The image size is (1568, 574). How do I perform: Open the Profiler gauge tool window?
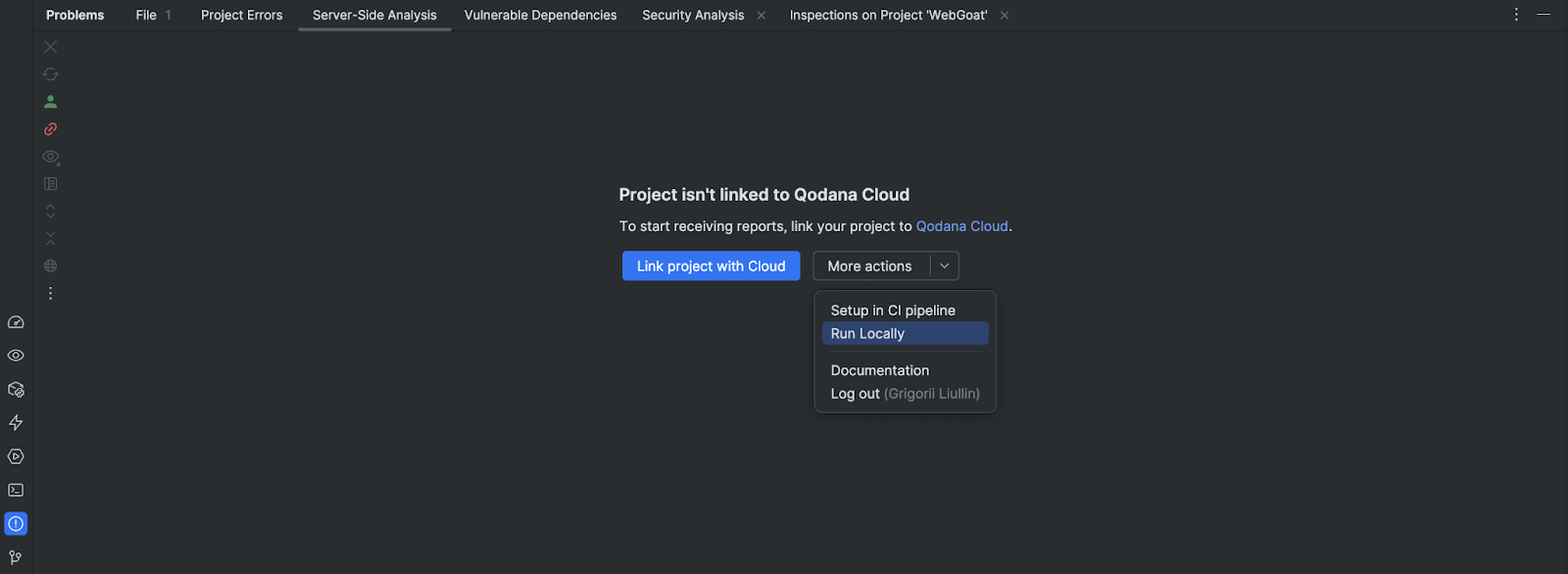tap(16, 322)
